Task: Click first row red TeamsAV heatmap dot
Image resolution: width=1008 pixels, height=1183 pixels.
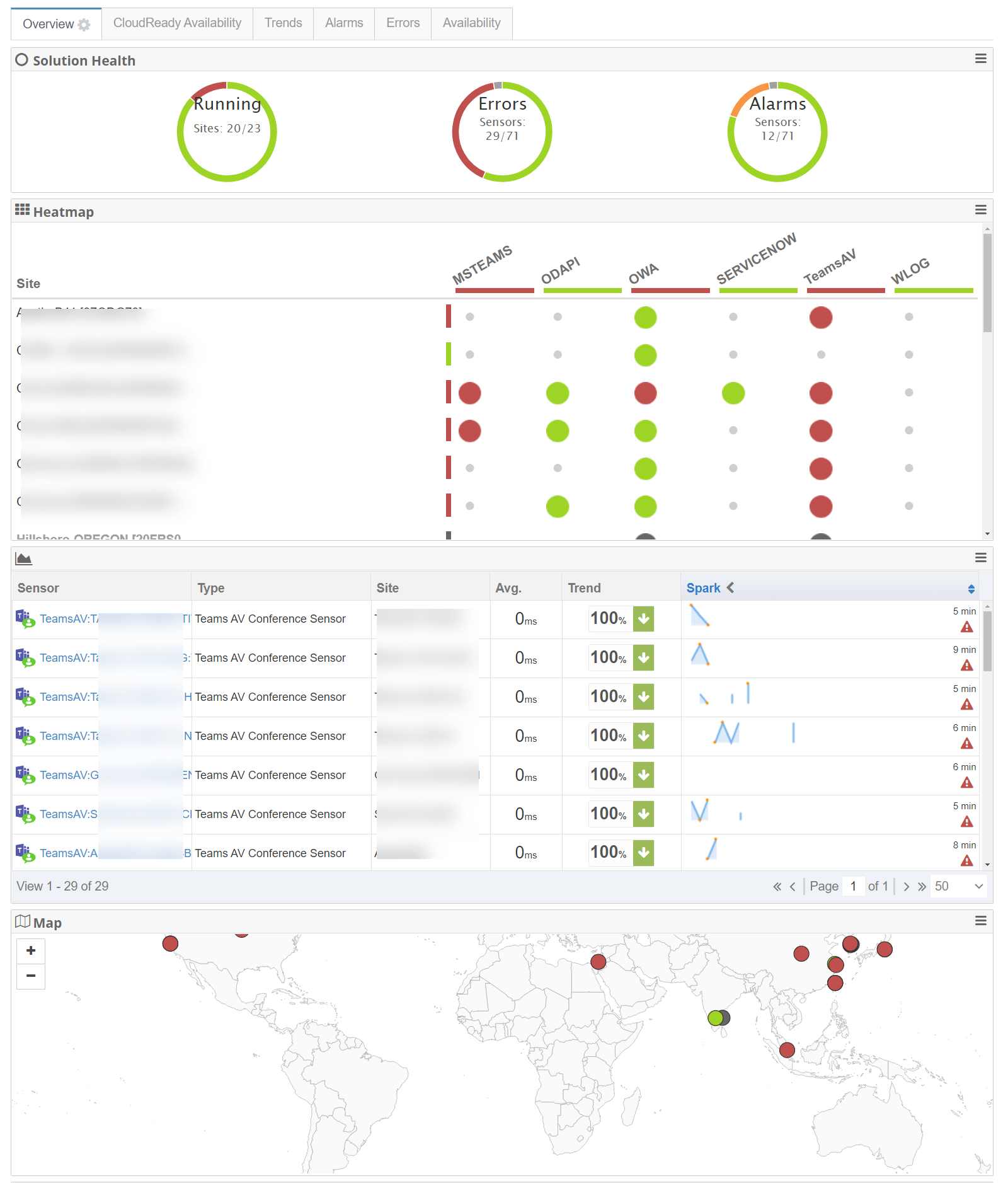Action: (821, 318)
